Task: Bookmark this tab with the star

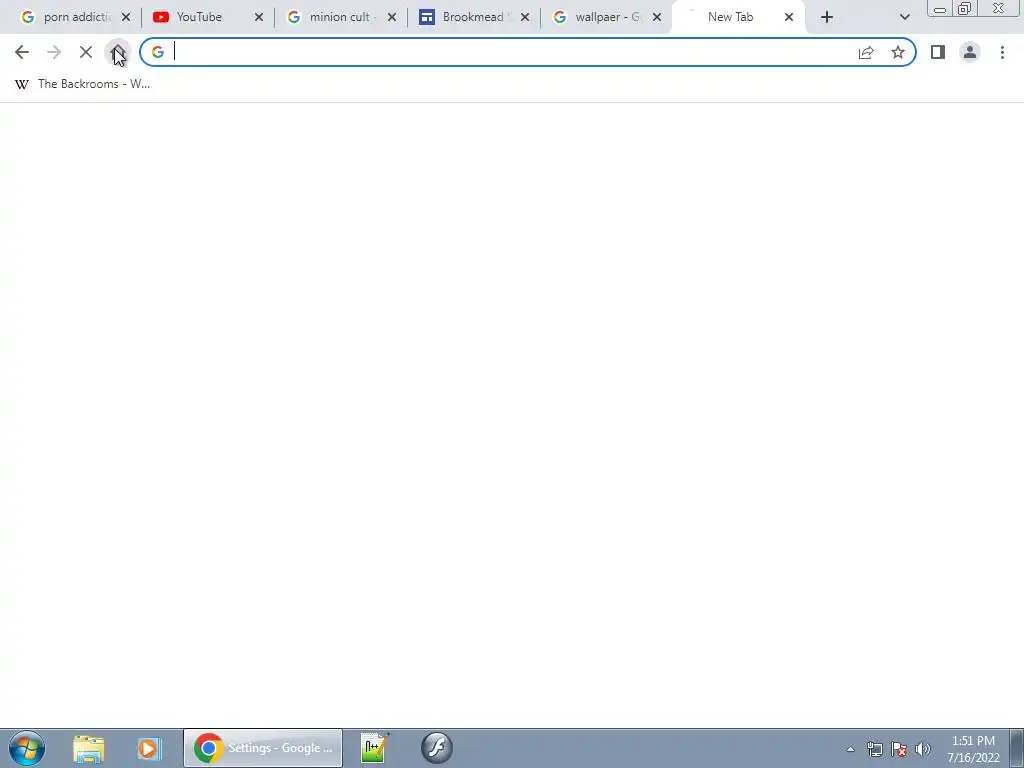Action: coord(898,52)
